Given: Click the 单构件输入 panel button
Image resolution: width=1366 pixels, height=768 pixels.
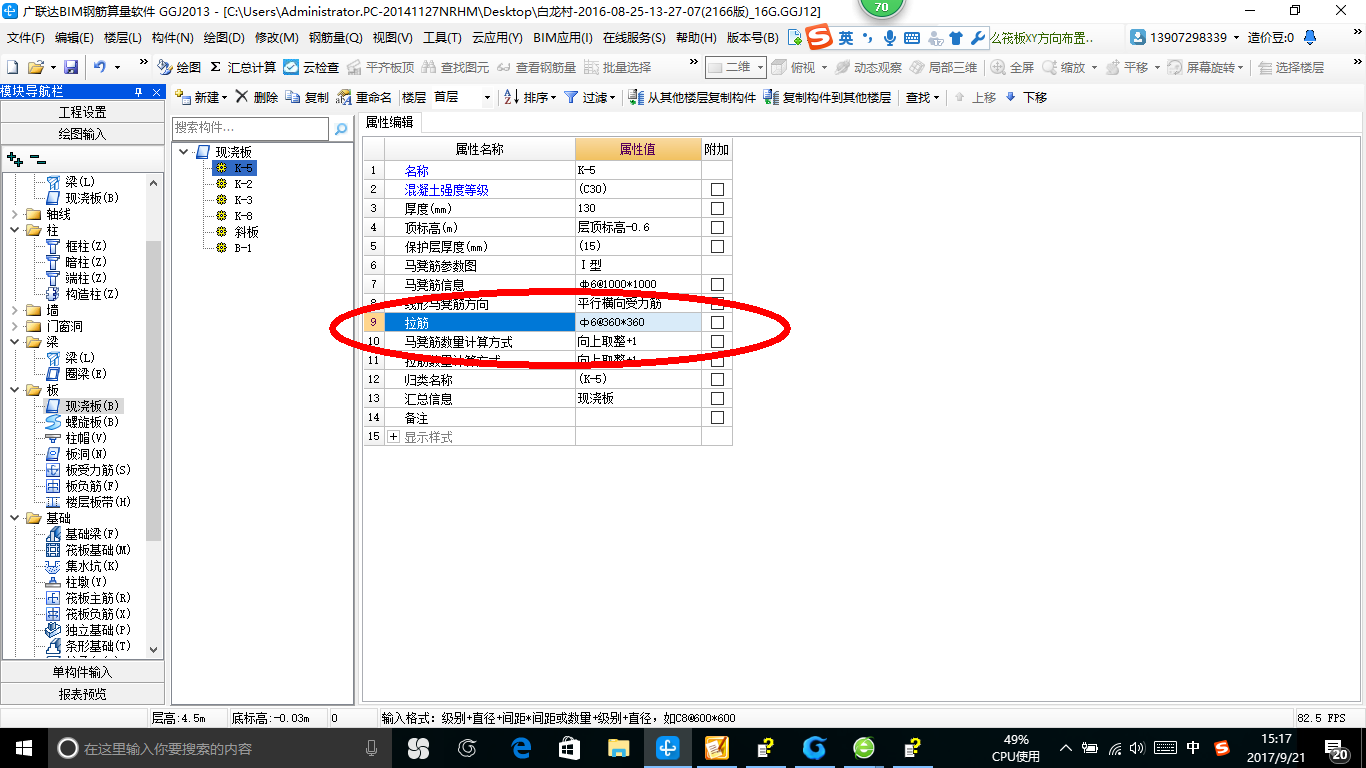Looking at the screenshot, I should 82,672.
